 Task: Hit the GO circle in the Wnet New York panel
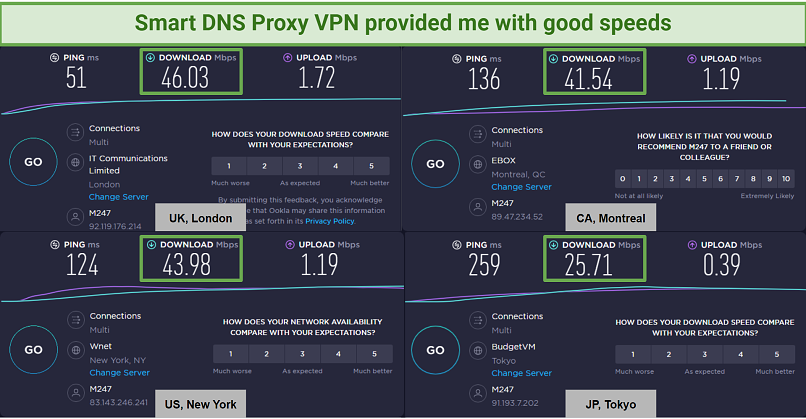[x=33, y=350]
